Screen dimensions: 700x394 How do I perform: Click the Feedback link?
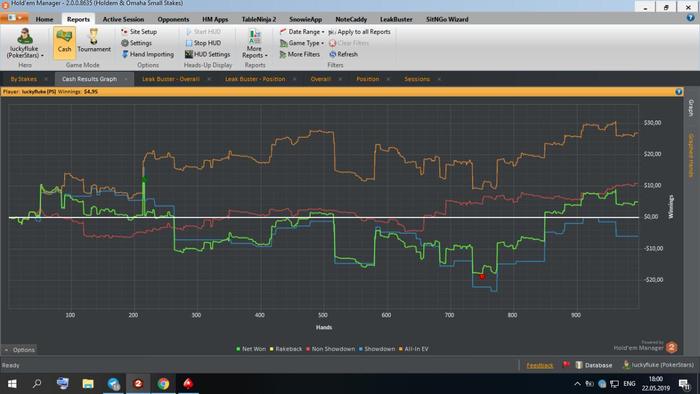pyautogui.click(x=539, y=365)
